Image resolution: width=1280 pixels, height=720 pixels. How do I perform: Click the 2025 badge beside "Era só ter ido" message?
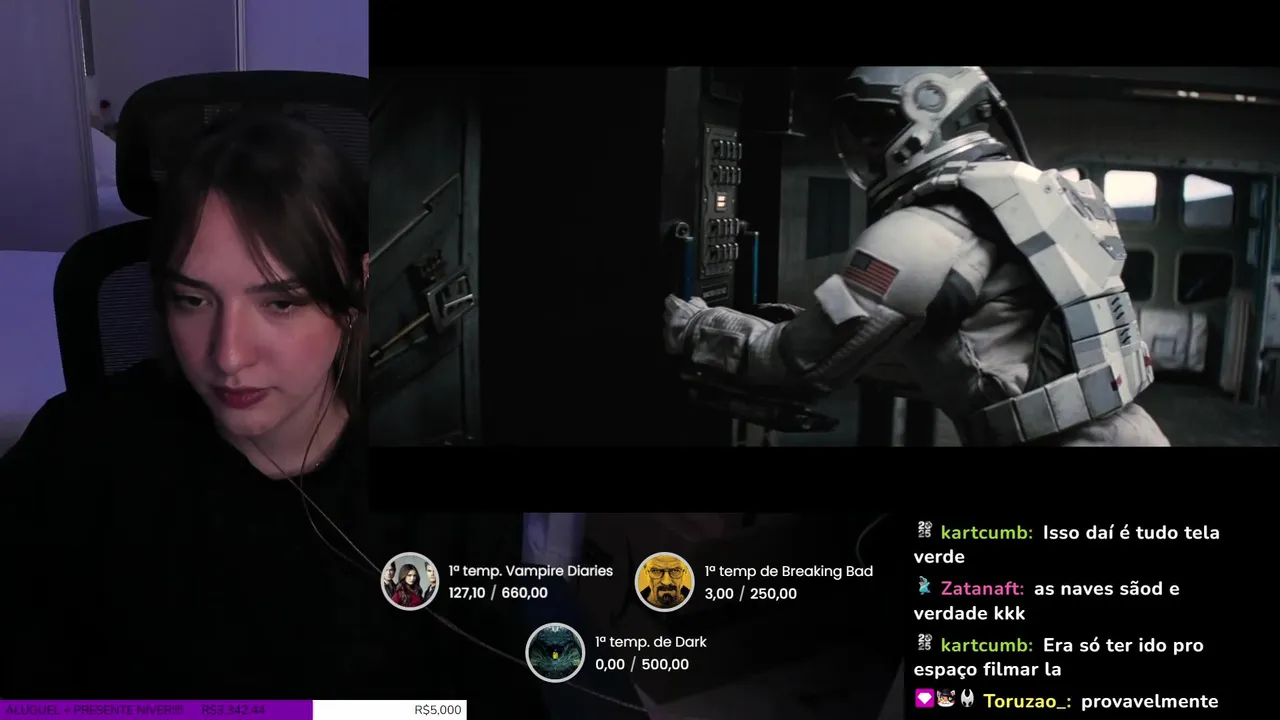point(924,643)
